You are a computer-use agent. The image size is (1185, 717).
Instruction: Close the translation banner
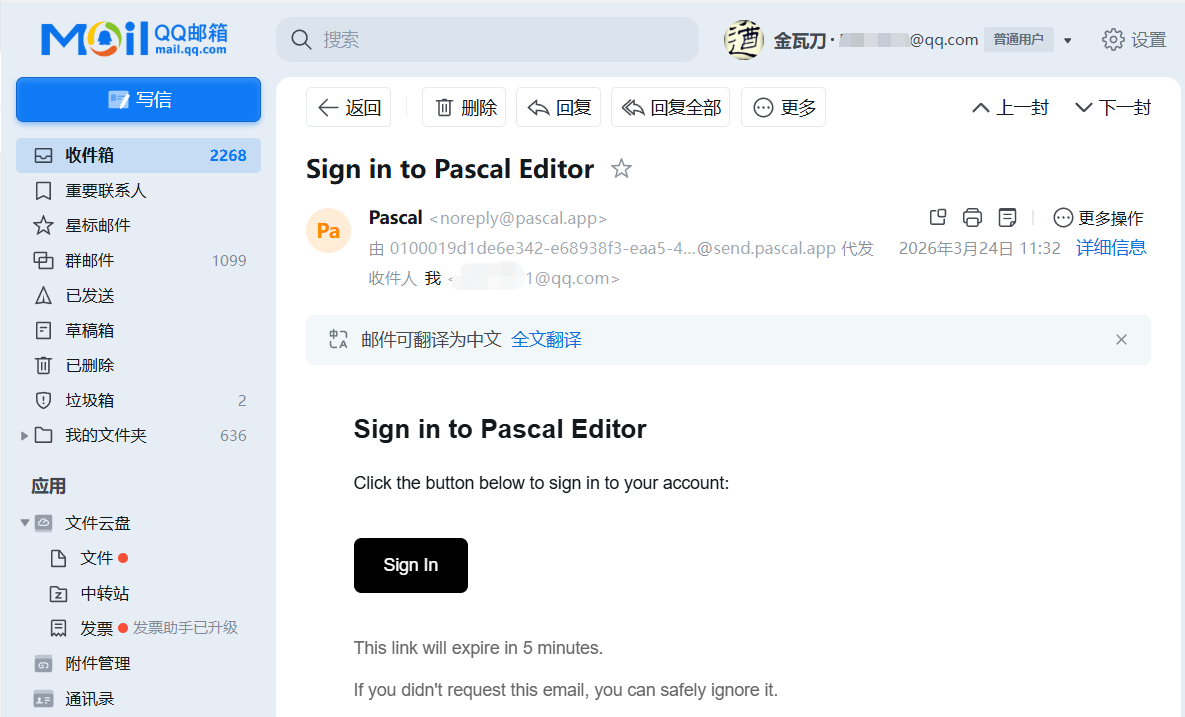click(x=1121, y=340)
